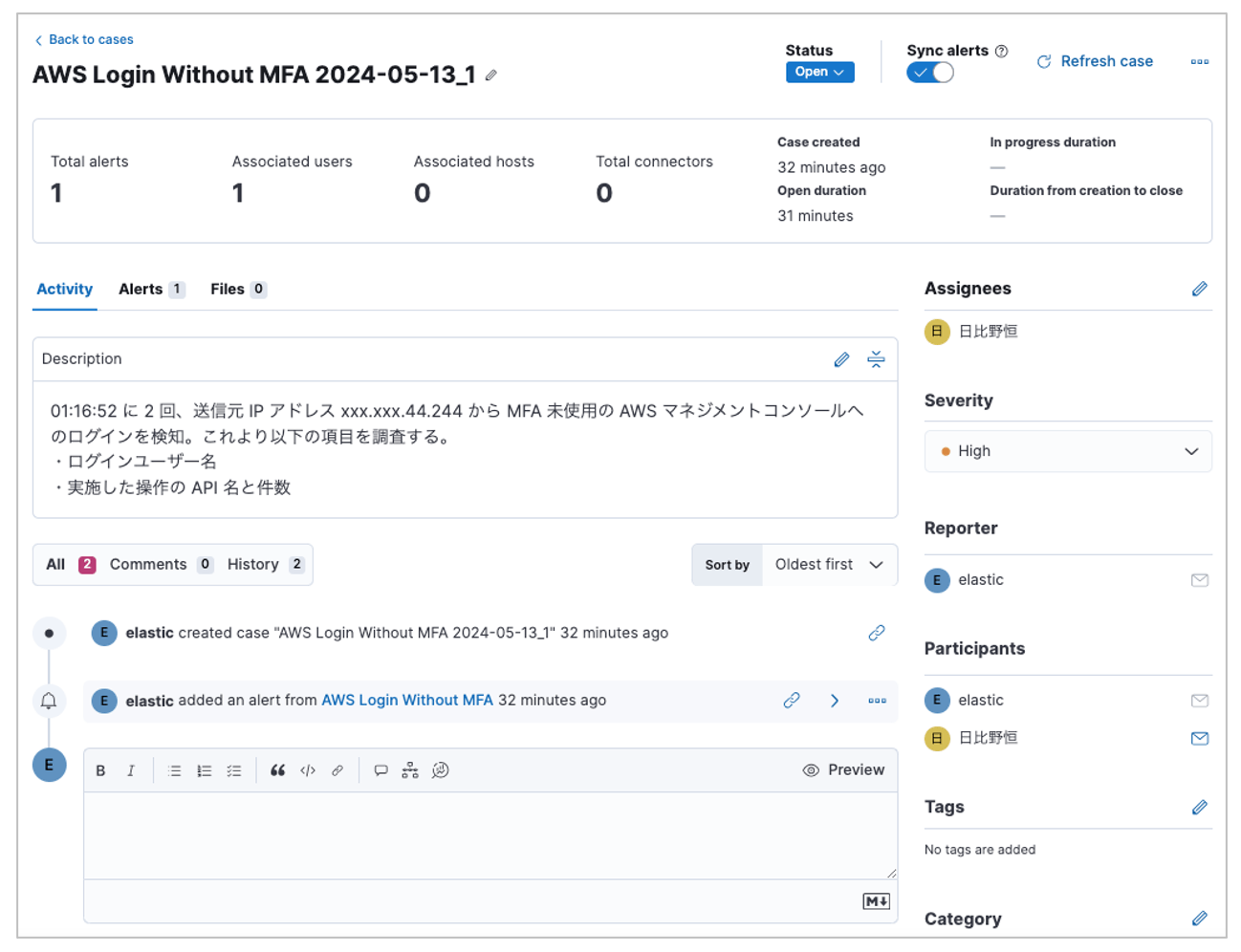
Task: Insert timeline link in comment editor
Action: click(x=410, y=770)
